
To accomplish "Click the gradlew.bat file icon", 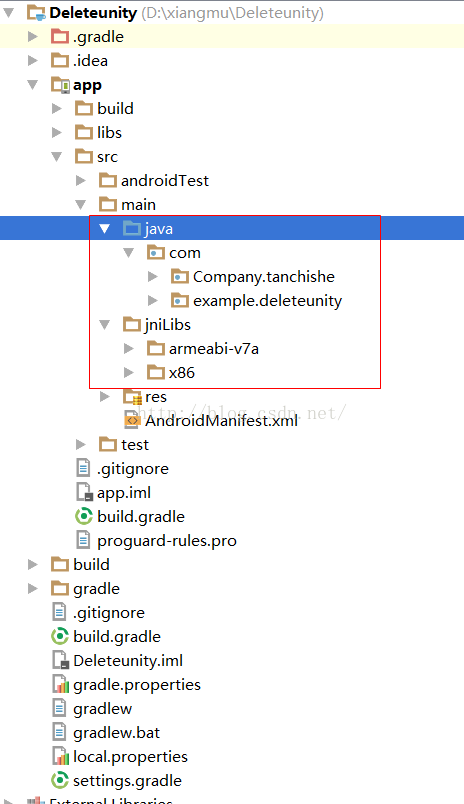I will tap(59, 733).
